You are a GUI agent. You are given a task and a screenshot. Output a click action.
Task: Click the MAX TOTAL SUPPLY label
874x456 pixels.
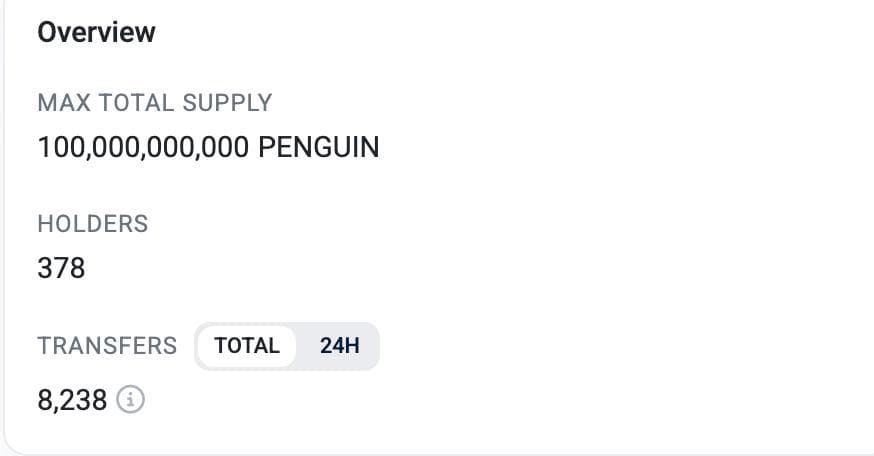click(154, 103)
